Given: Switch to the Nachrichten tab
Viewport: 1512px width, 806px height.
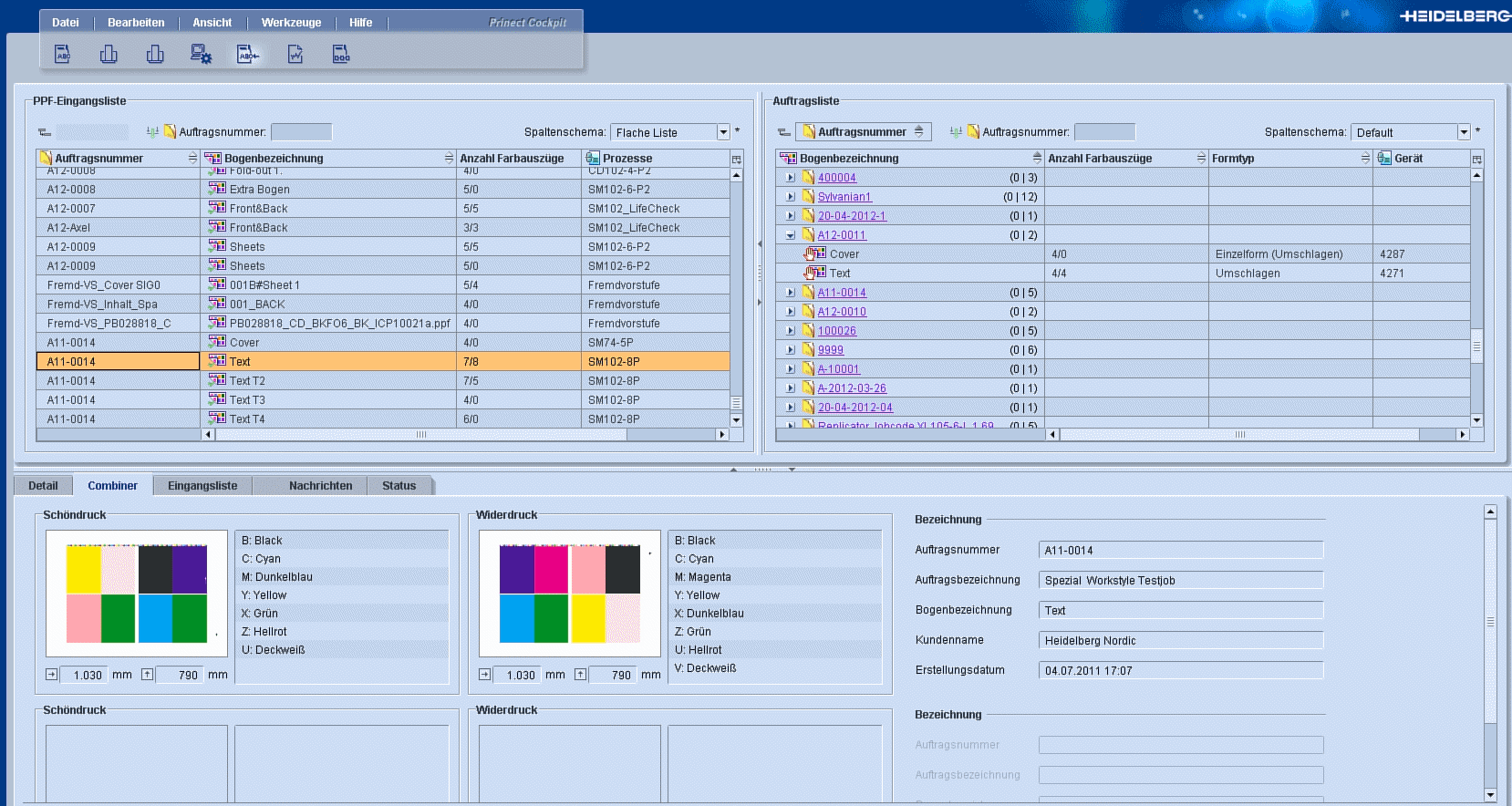Looking at the screenshot, I should tap(321, 486).
